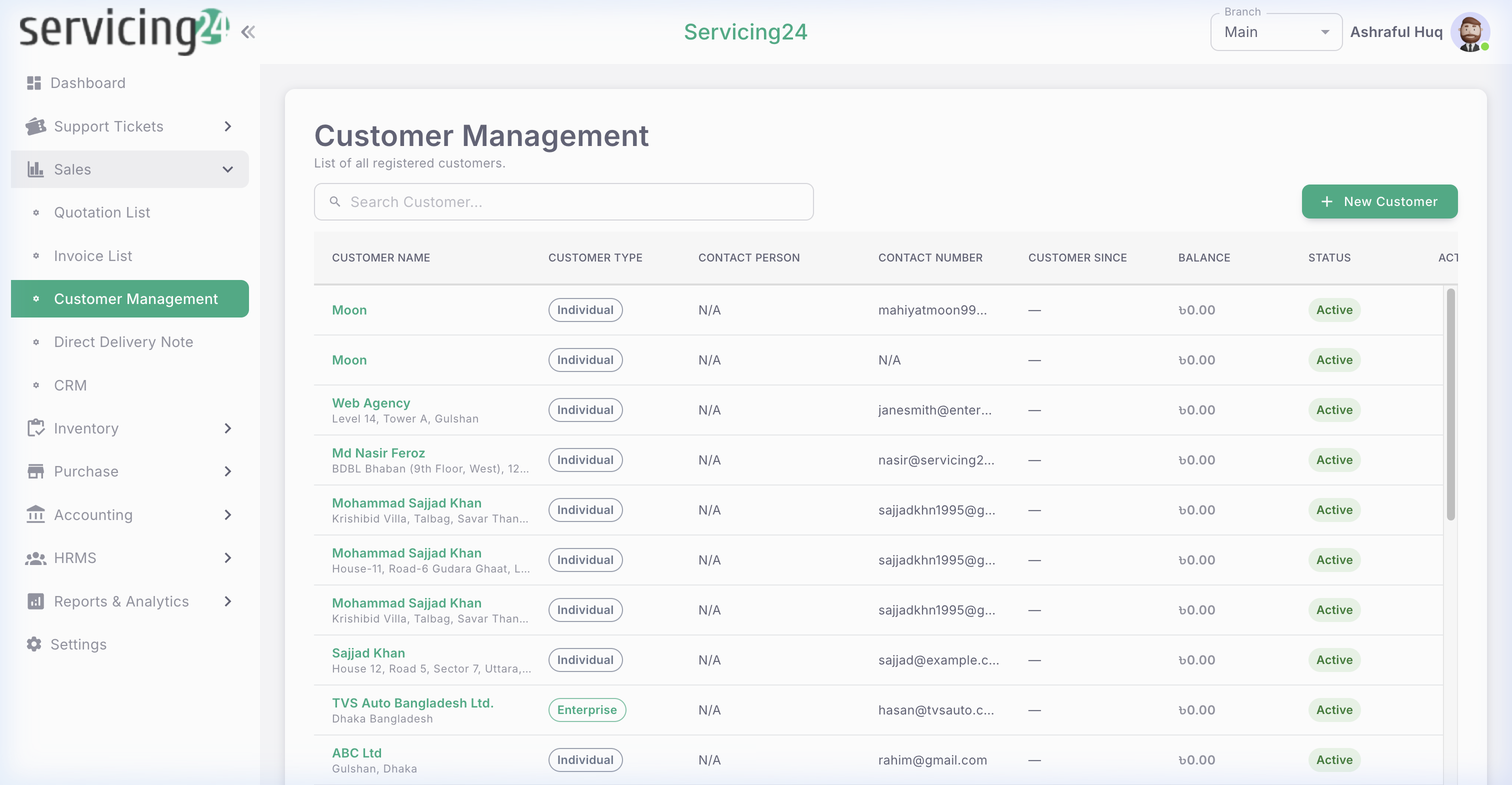
Task: Click the Accounting bank icon
Action: click(36, 514)
